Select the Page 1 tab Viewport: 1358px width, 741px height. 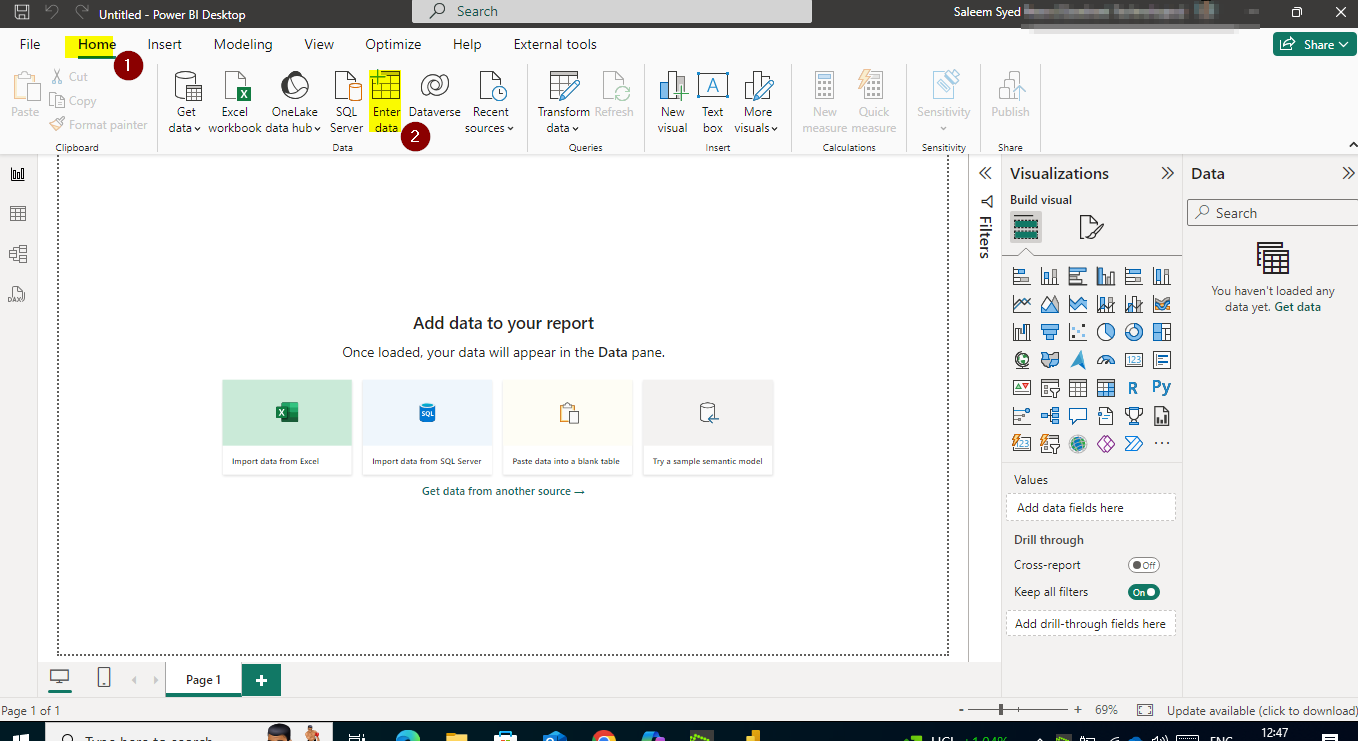pos(205,679)
